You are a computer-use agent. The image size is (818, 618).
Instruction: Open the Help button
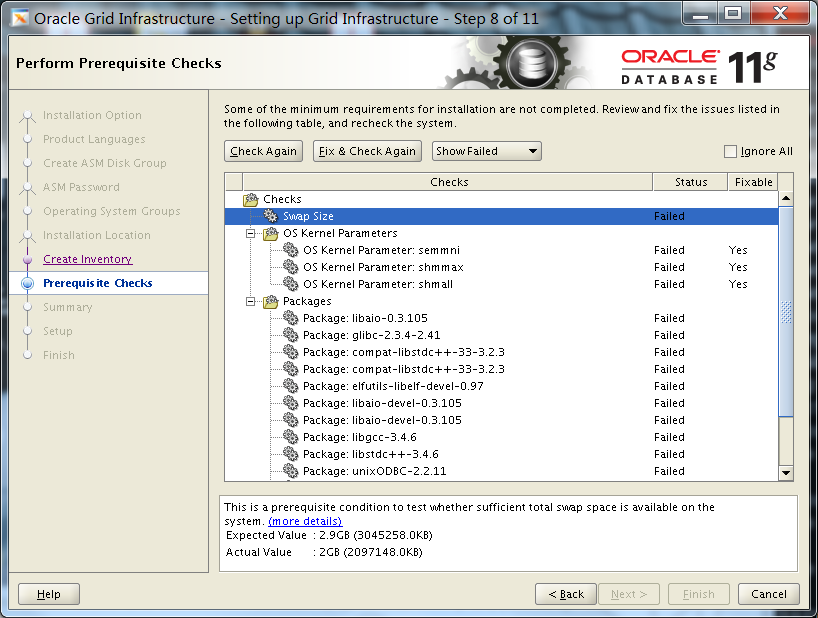click(49, 594)
